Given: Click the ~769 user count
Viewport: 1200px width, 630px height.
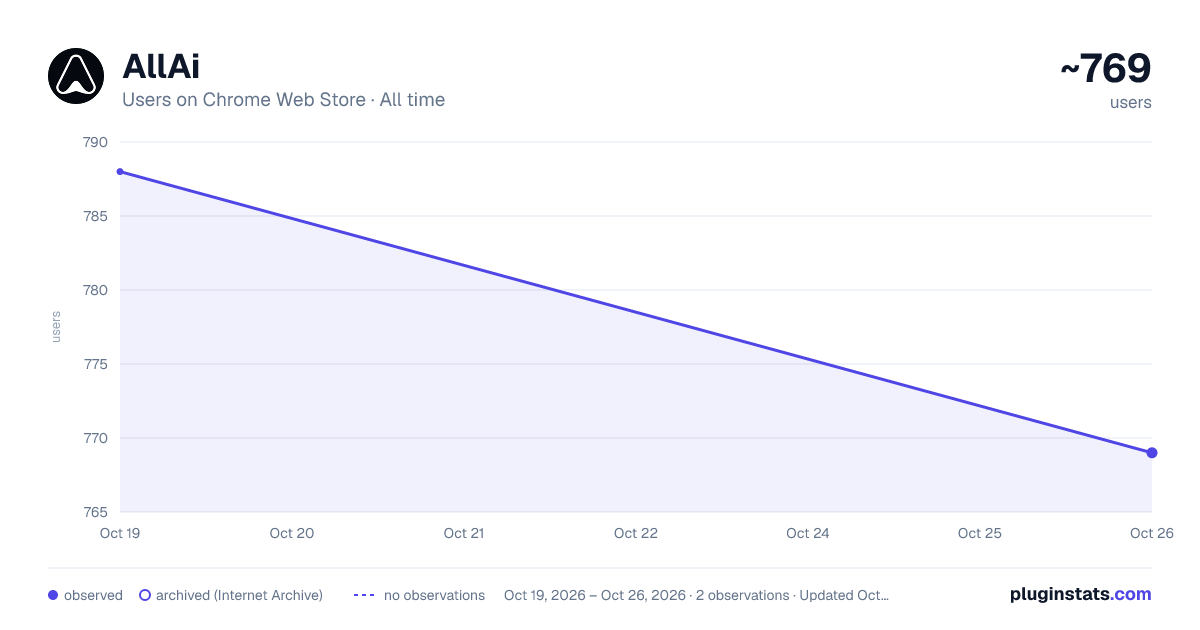Looking at the screenshot, I should pos(1106,69).
